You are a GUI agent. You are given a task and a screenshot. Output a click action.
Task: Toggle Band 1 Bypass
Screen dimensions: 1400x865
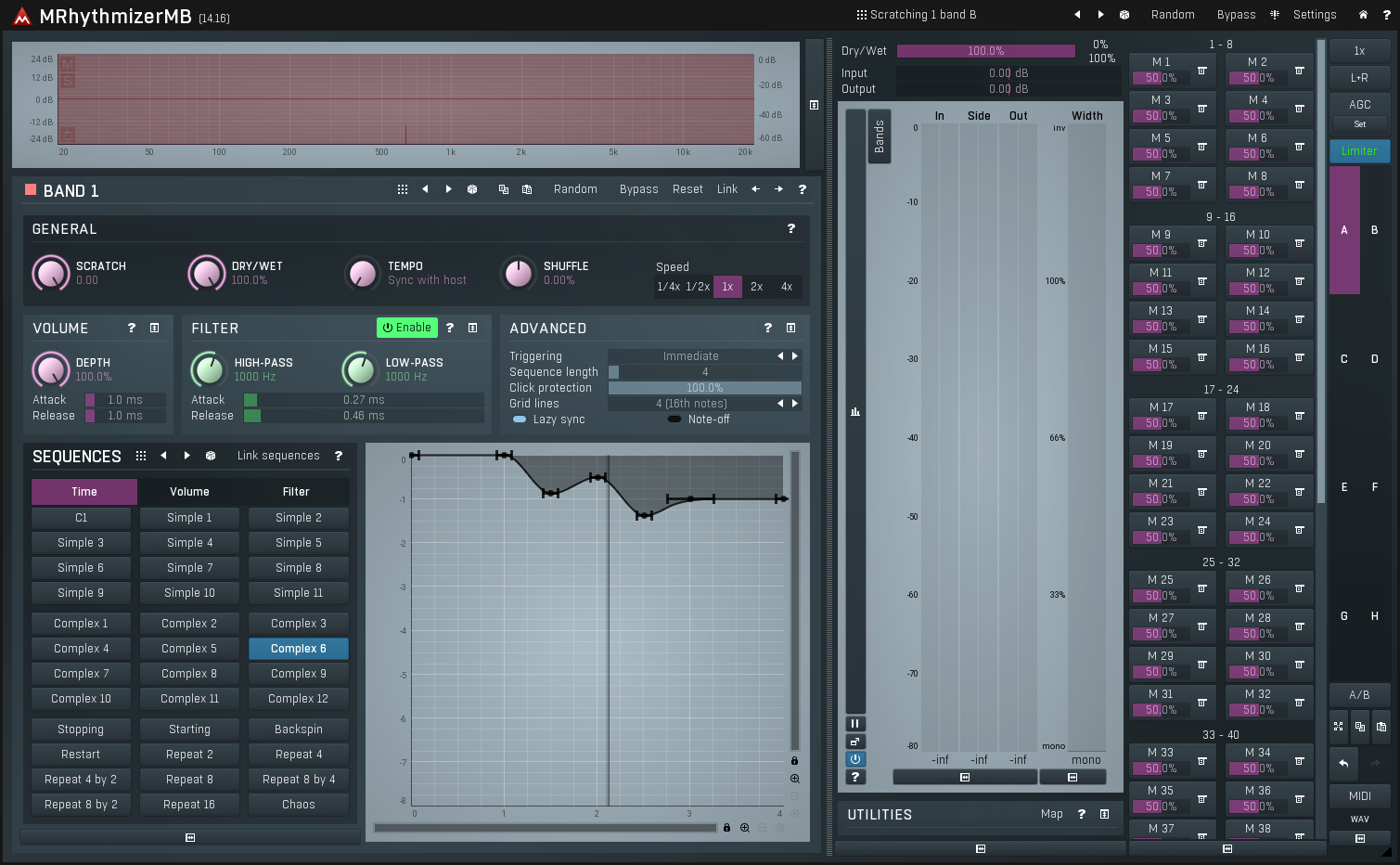pos(638,189)
